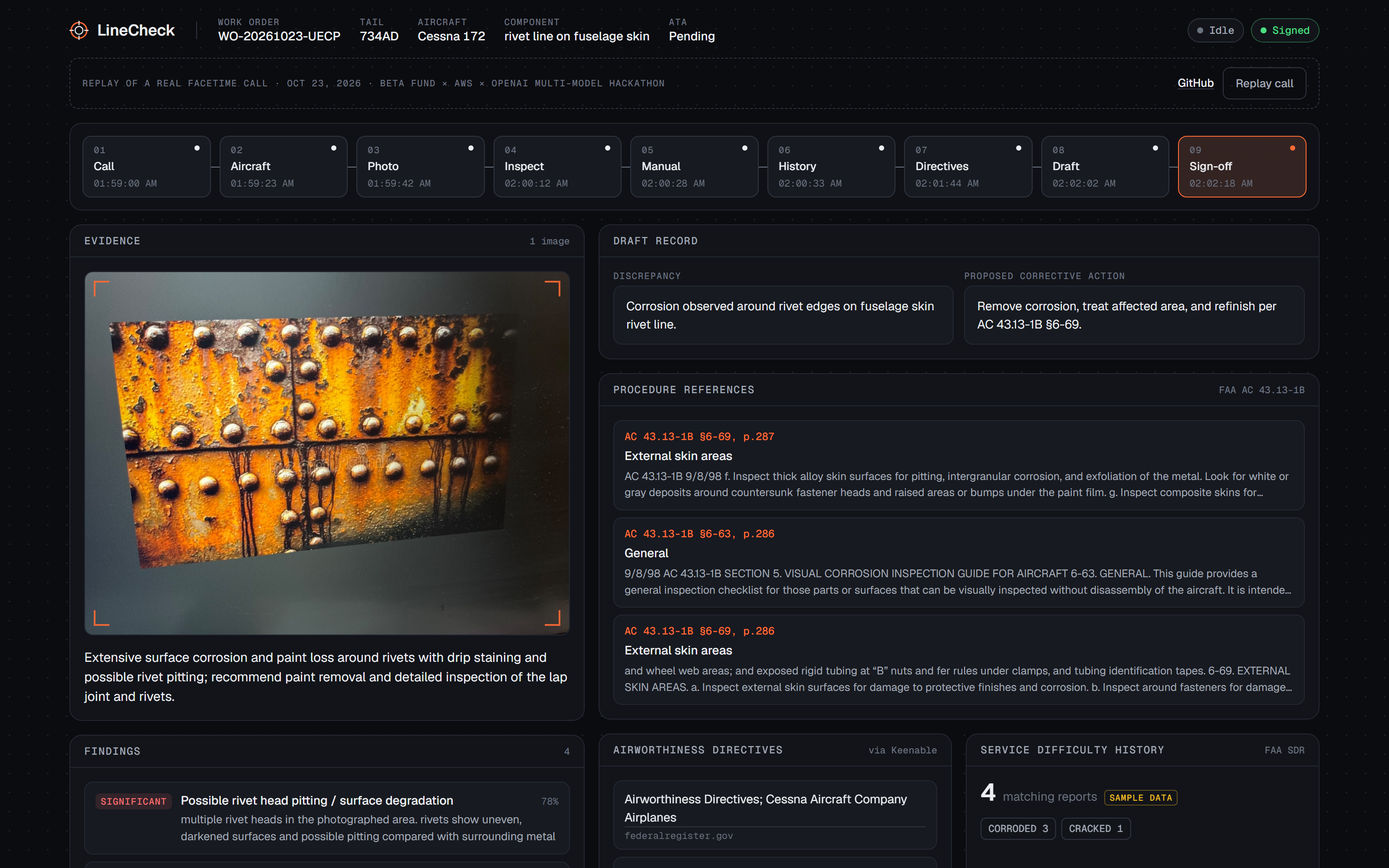Click the ATA Pending value
This screenshot has width=1389, height=868.
691,36
